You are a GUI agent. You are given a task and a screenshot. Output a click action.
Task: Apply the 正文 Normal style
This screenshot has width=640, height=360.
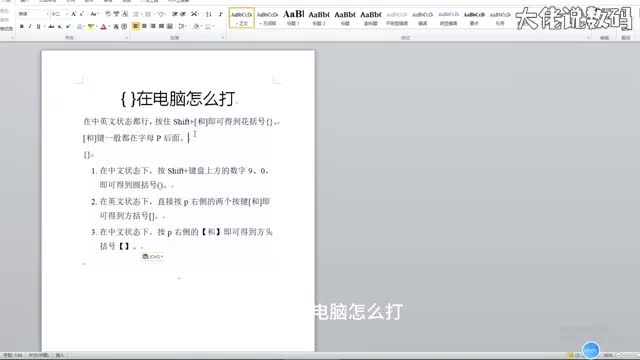coord(242,18)
